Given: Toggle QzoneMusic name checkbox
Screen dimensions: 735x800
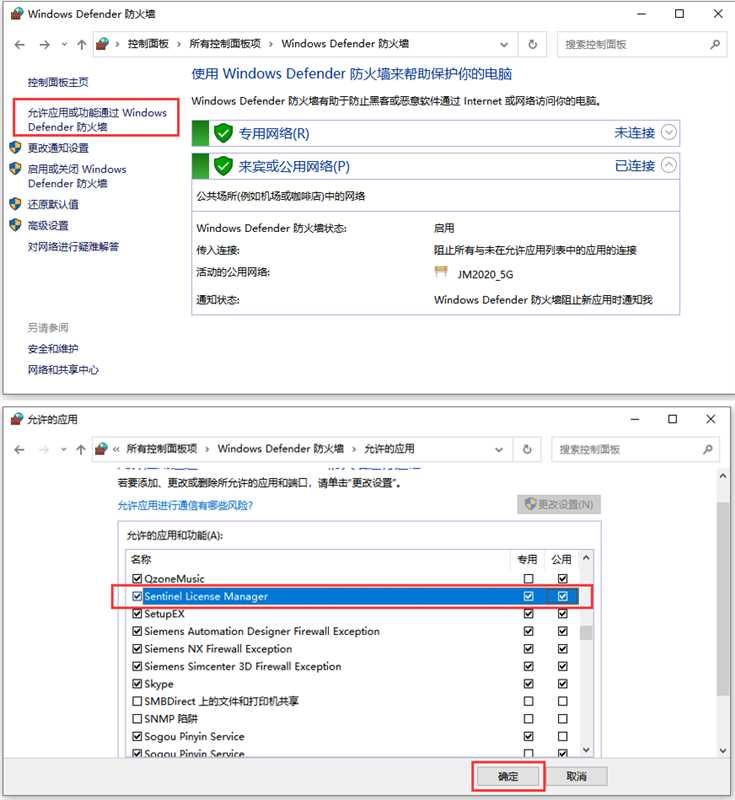Looking at the screenshot, I should 137,579.
